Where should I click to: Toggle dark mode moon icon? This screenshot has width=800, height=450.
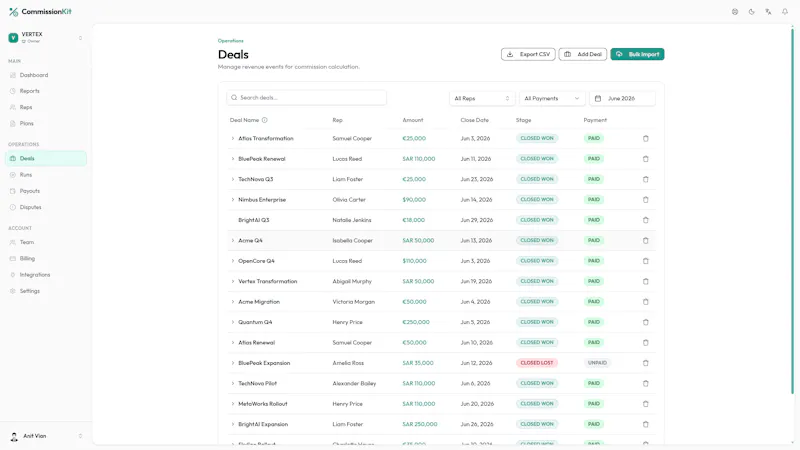click(752, 12)
